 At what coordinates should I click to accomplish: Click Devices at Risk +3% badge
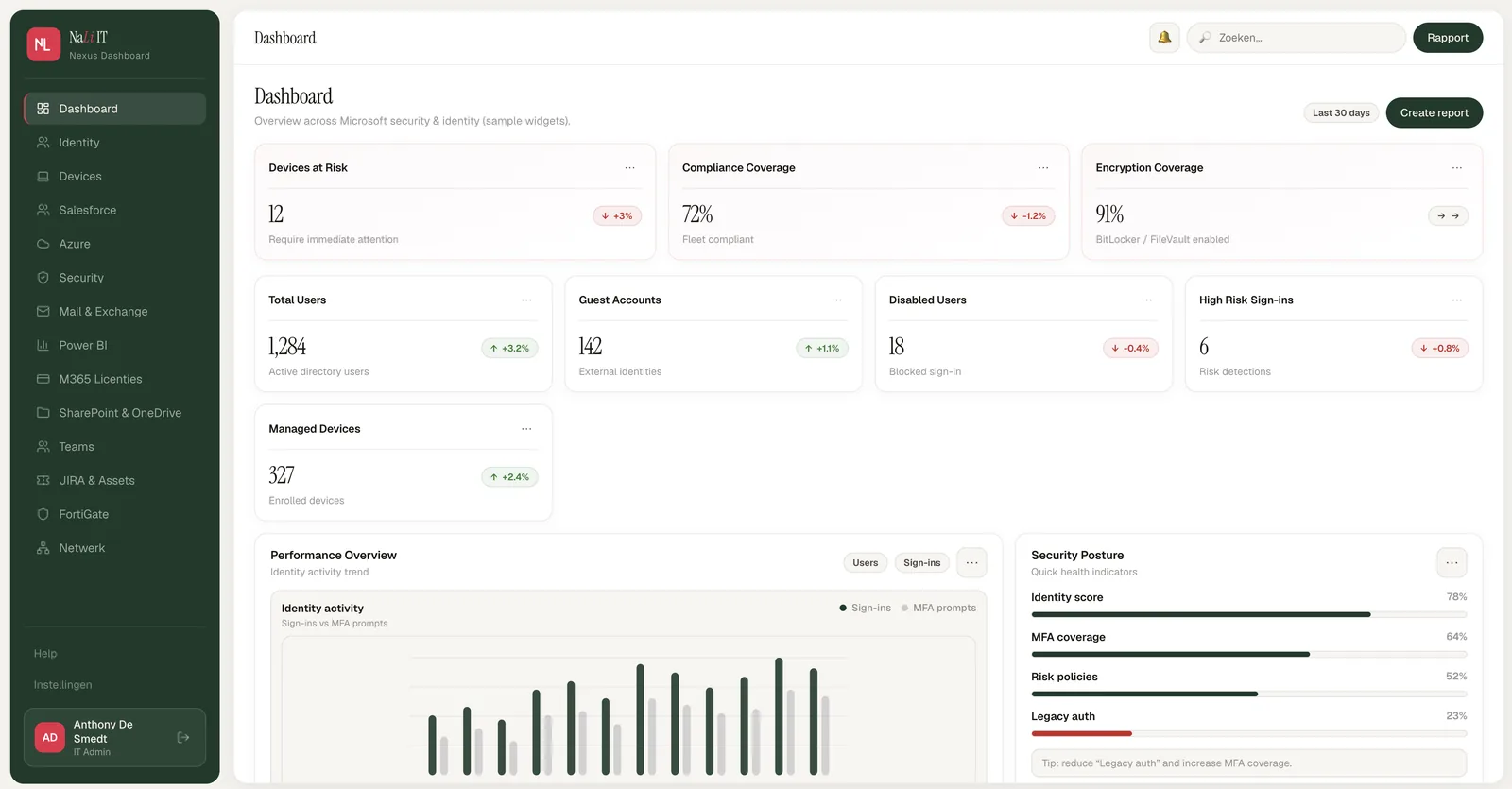(x=617, y=216)
